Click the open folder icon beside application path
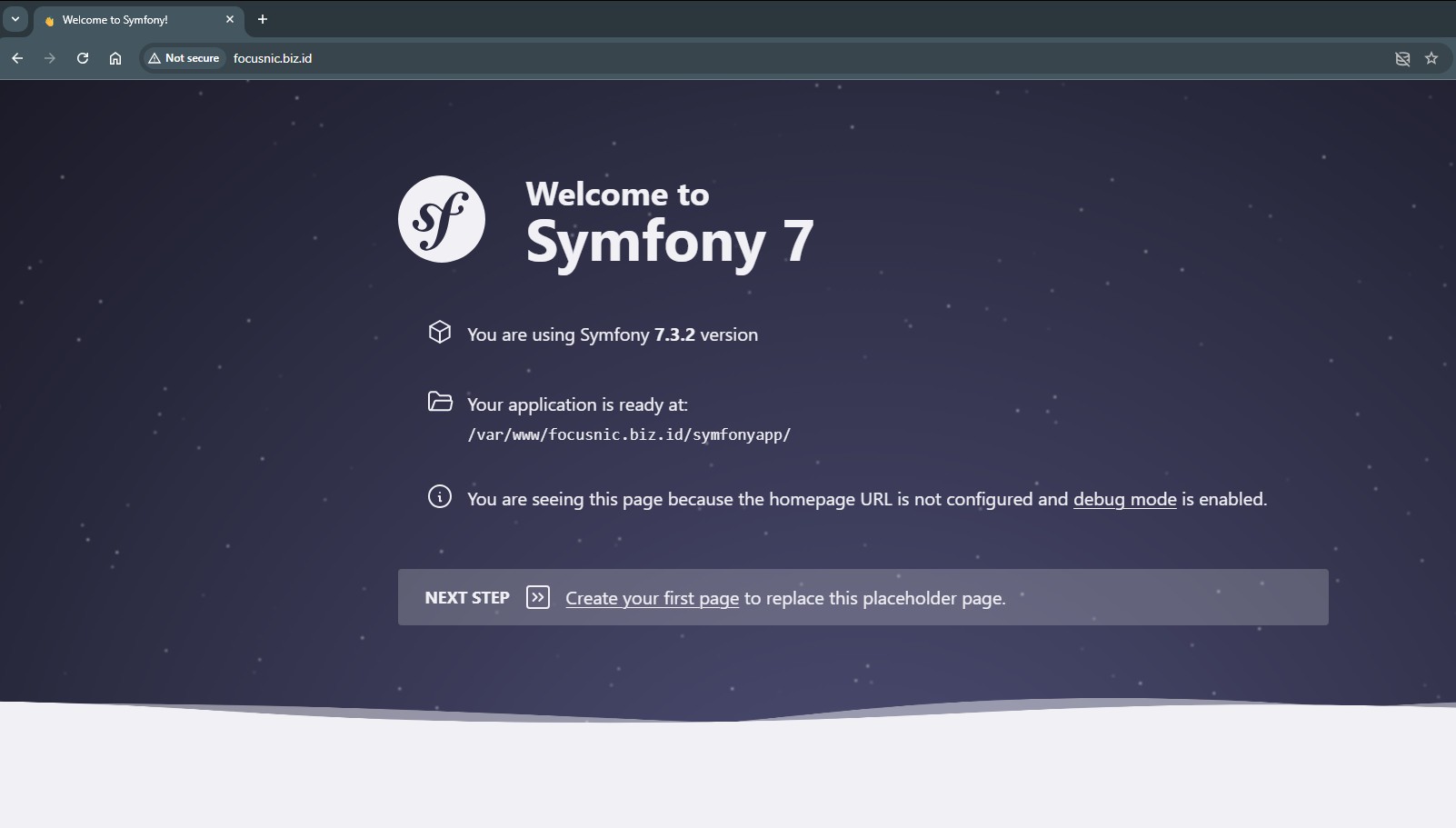Image resolution: width=1456 pixels, height=828 pixels. tap(440, 402)
